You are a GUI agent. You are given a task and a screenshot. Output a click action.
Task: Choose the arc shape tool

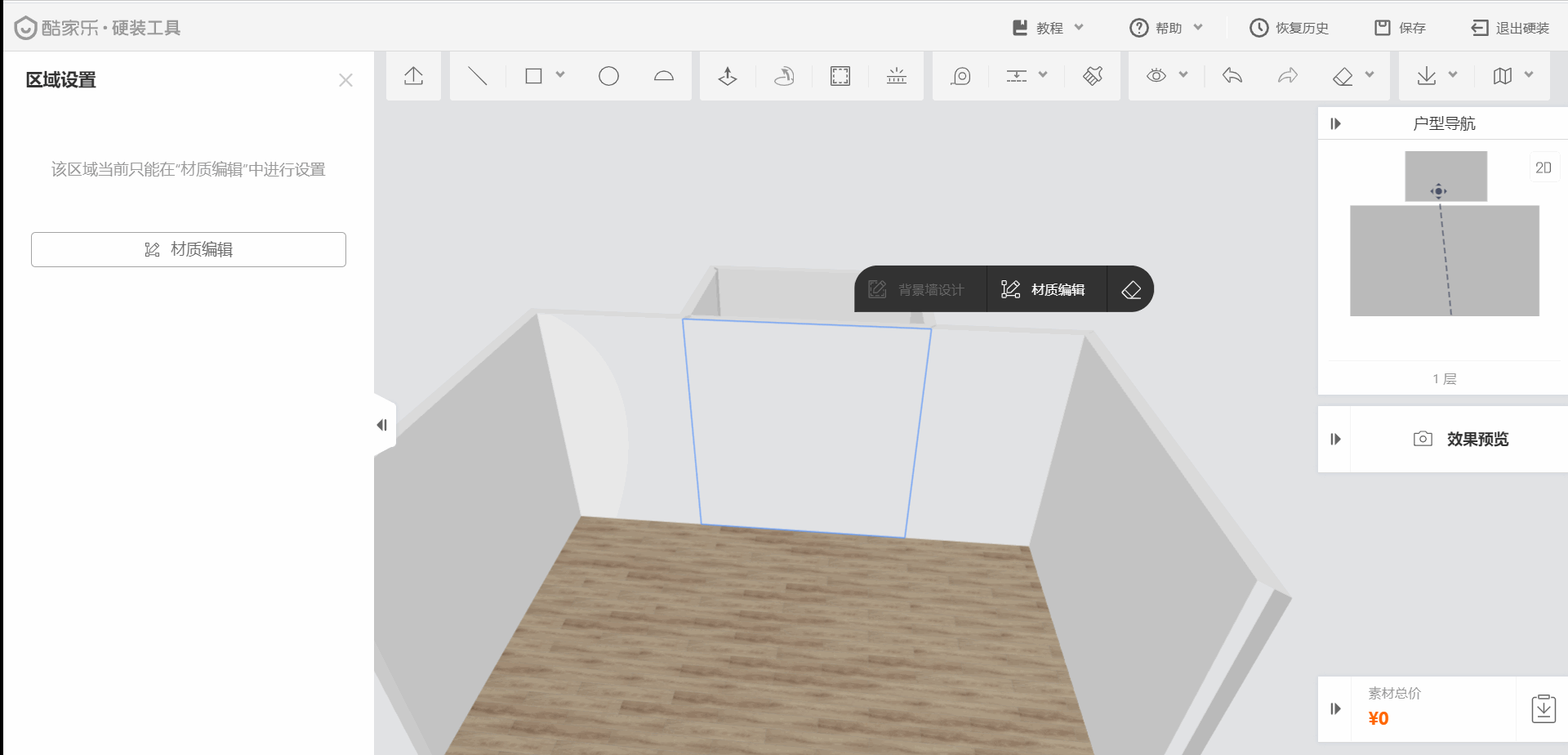click(x=664, y=76)
